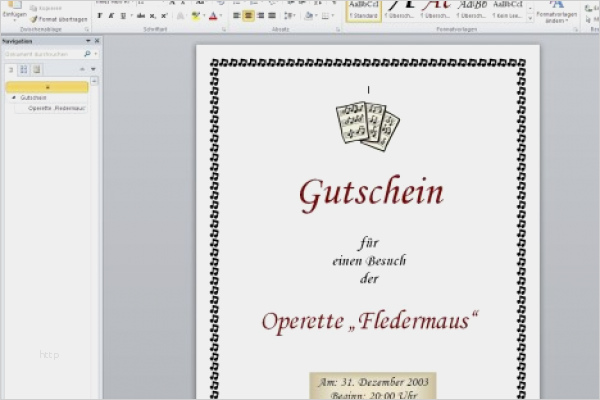Justify the paragraph text
The image size is (600, 400).
point(272,16)
